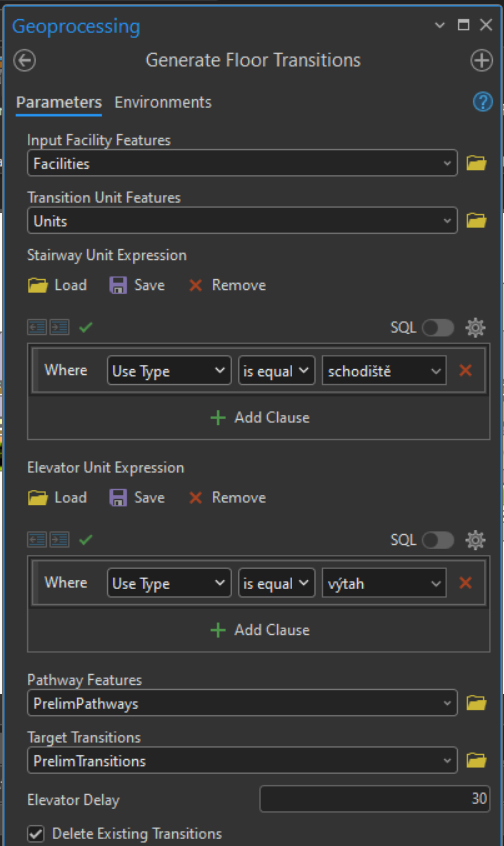Go back using the back arrow icon
This screenshot has height=846, width=504.
(24, 60)
